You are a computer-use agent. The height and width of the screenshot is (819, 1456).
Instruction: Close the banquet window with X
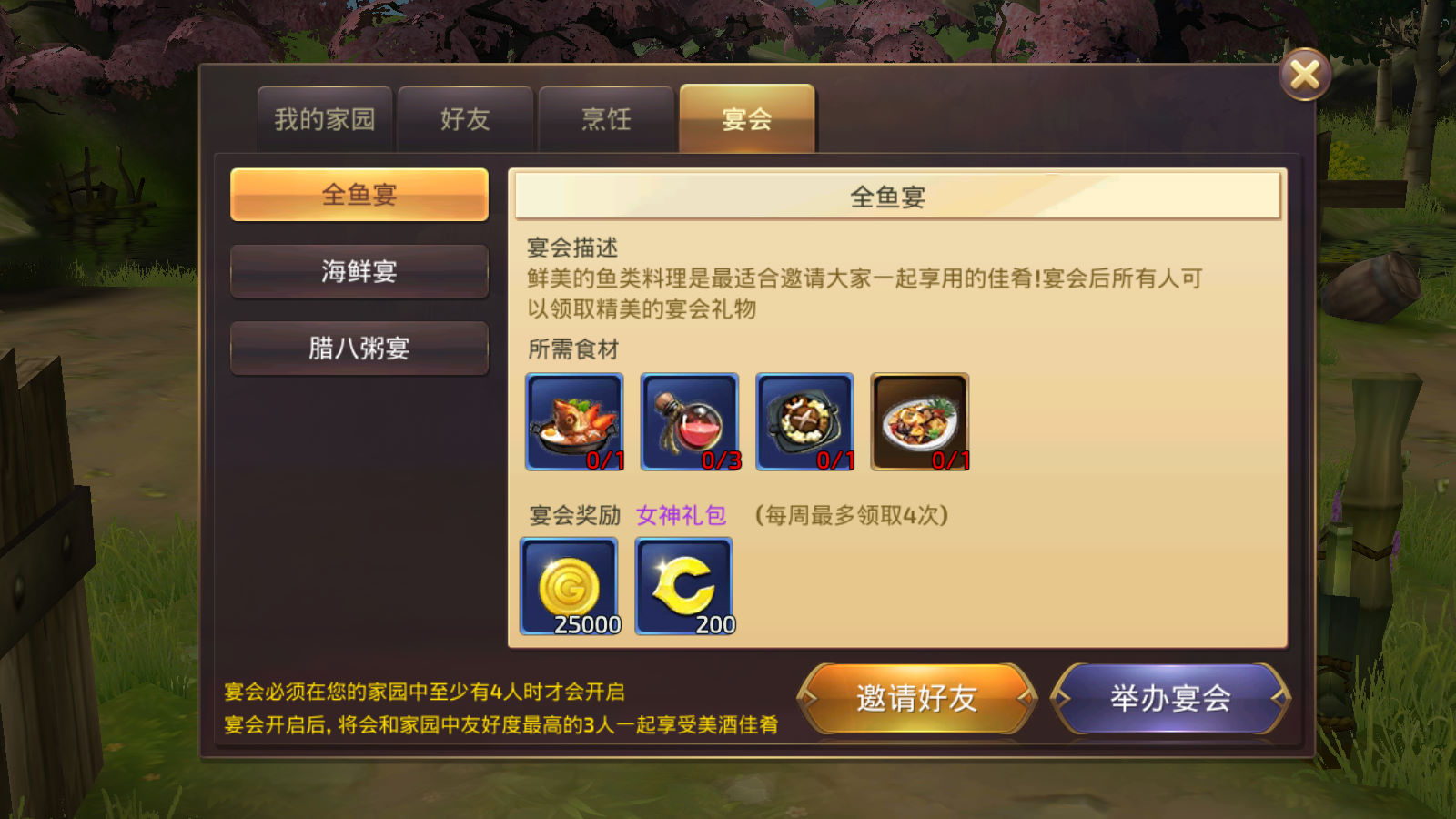tap(1305, 75)
